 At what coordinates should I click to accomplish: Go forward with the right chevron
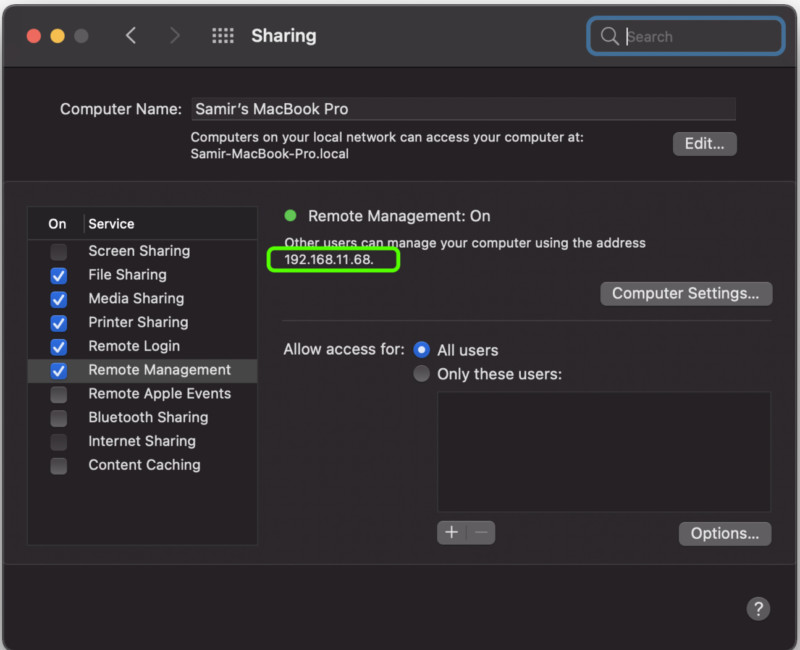click(174, 36)
